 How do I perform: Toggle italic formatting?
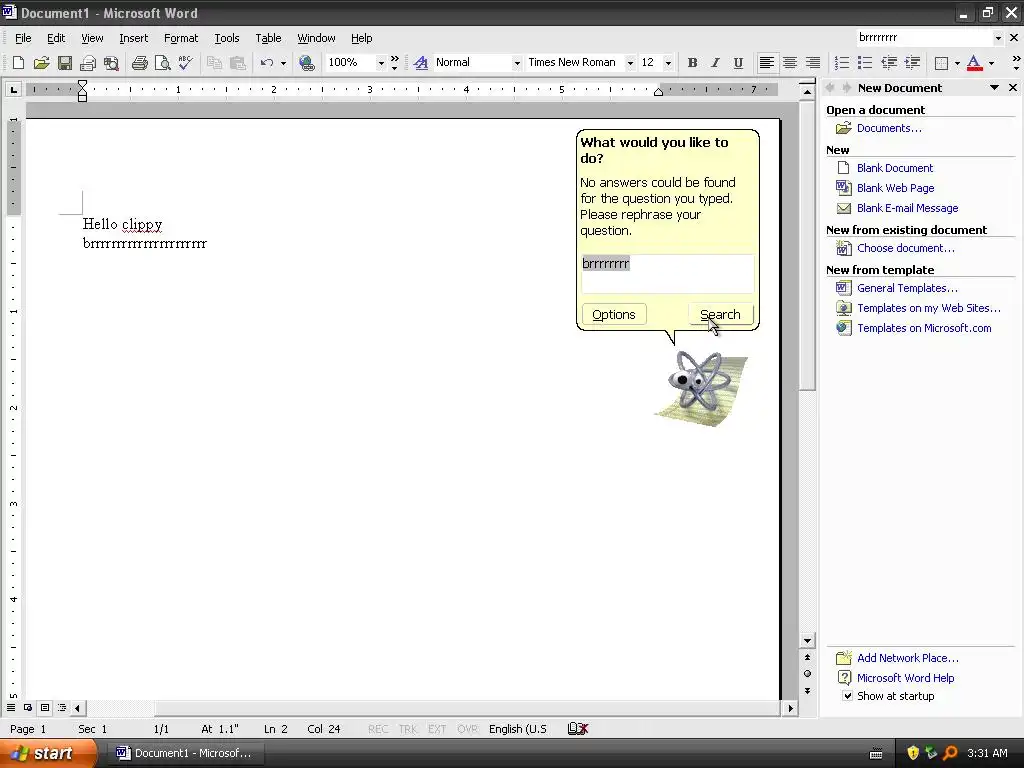point(715,63)
